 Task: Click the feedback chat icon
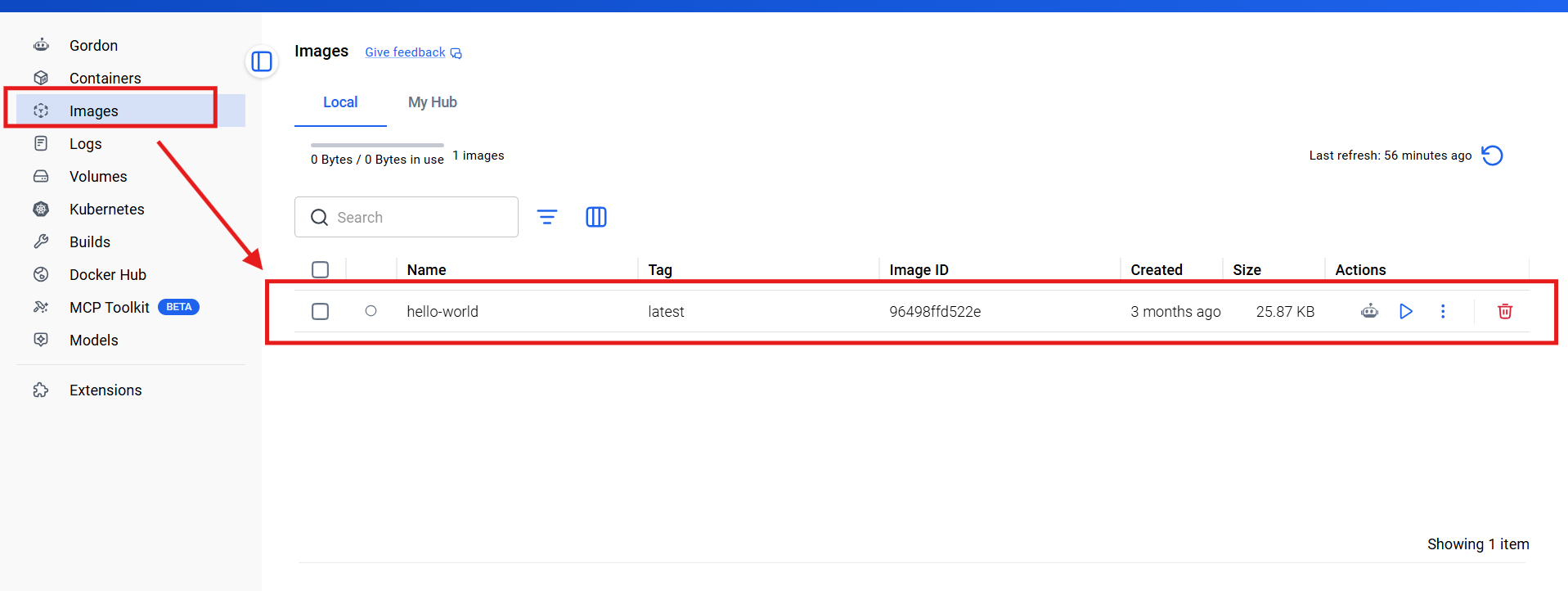click(x=456, y=53)
